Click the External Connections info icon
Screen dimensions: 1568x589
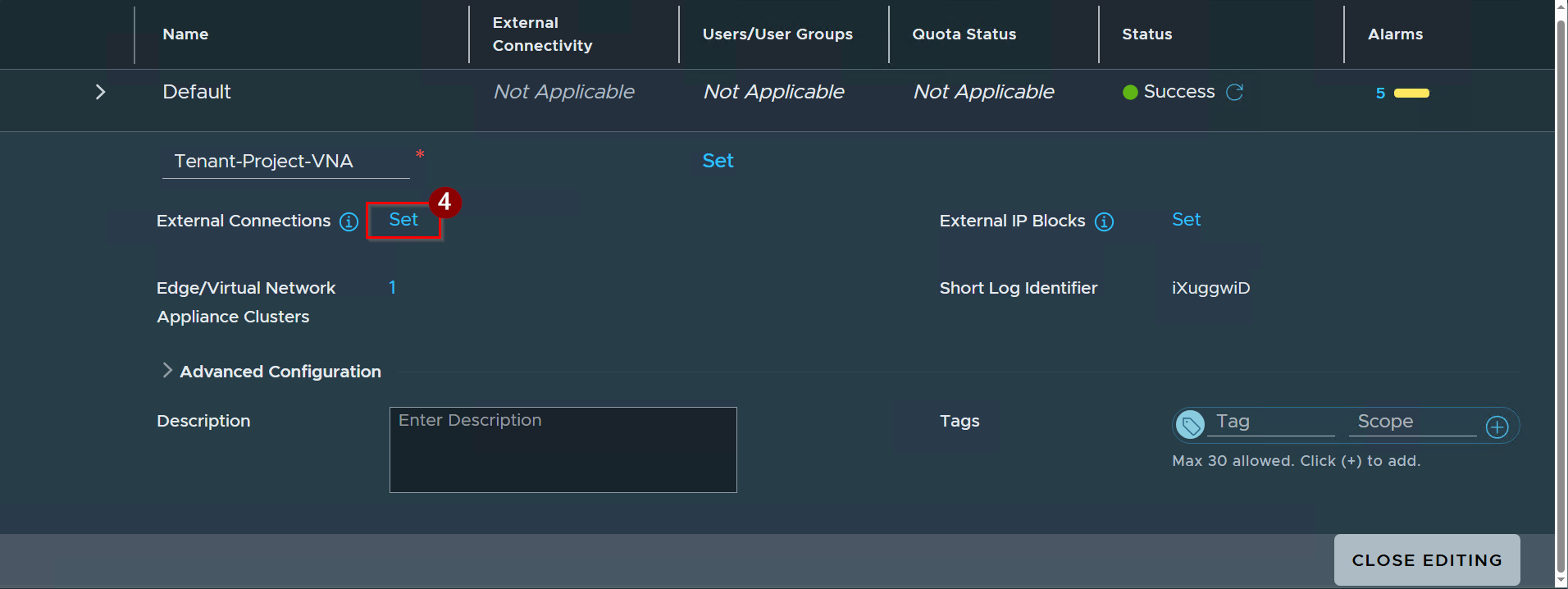349,221
